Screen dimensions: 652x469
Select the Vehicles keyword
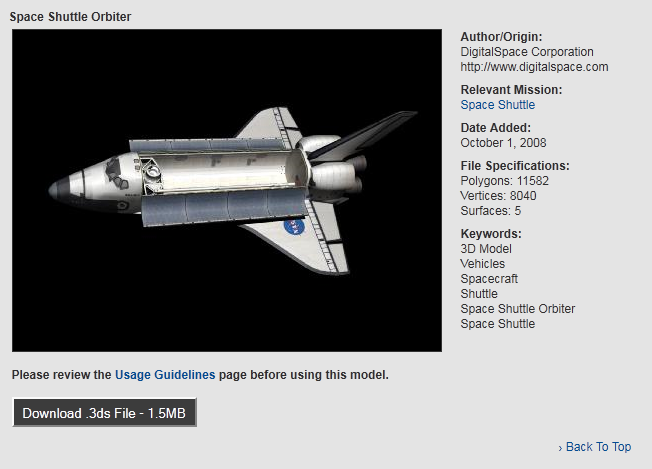pos(482,264)
